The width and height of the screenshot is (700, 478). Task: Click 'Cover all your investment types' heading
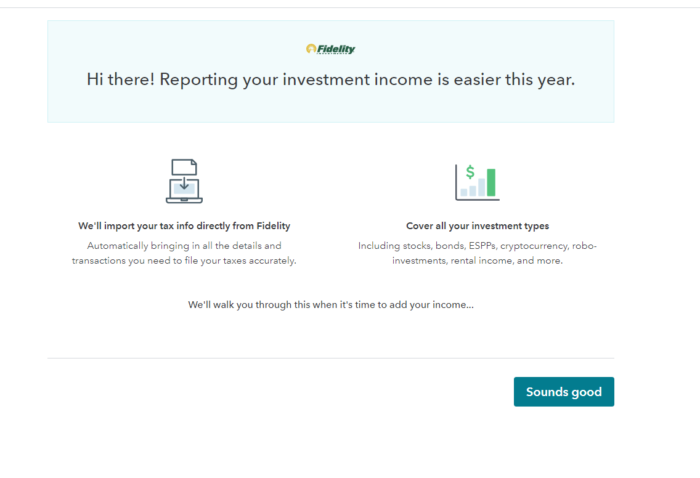click(477, 226)
